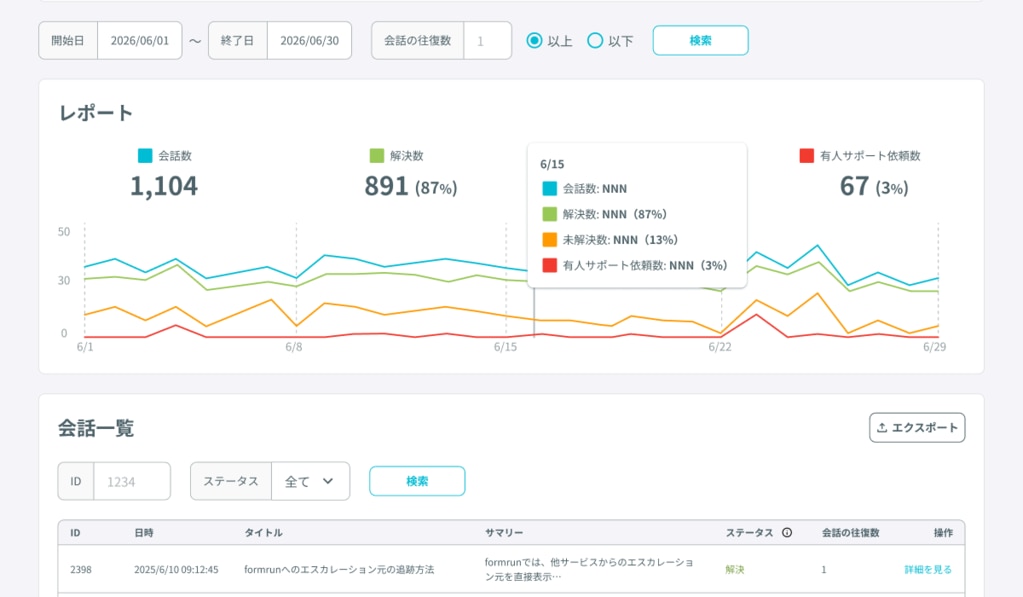
Task: Select the 以下 radio button
Action: coord(595,41)
